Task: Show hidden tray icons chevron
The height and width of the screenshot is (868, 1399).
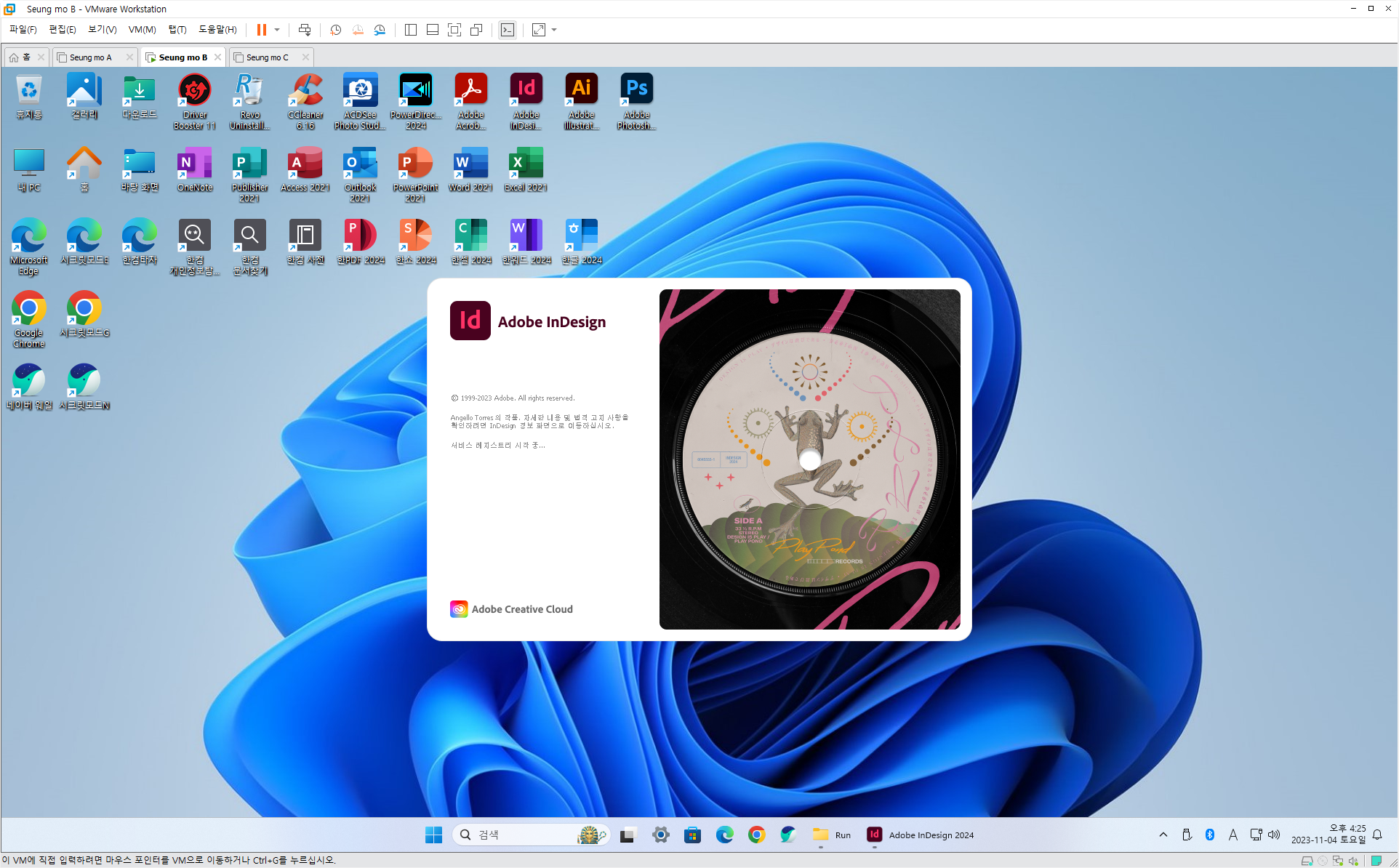Action: pyautogui.click(x=1163, y=835)
